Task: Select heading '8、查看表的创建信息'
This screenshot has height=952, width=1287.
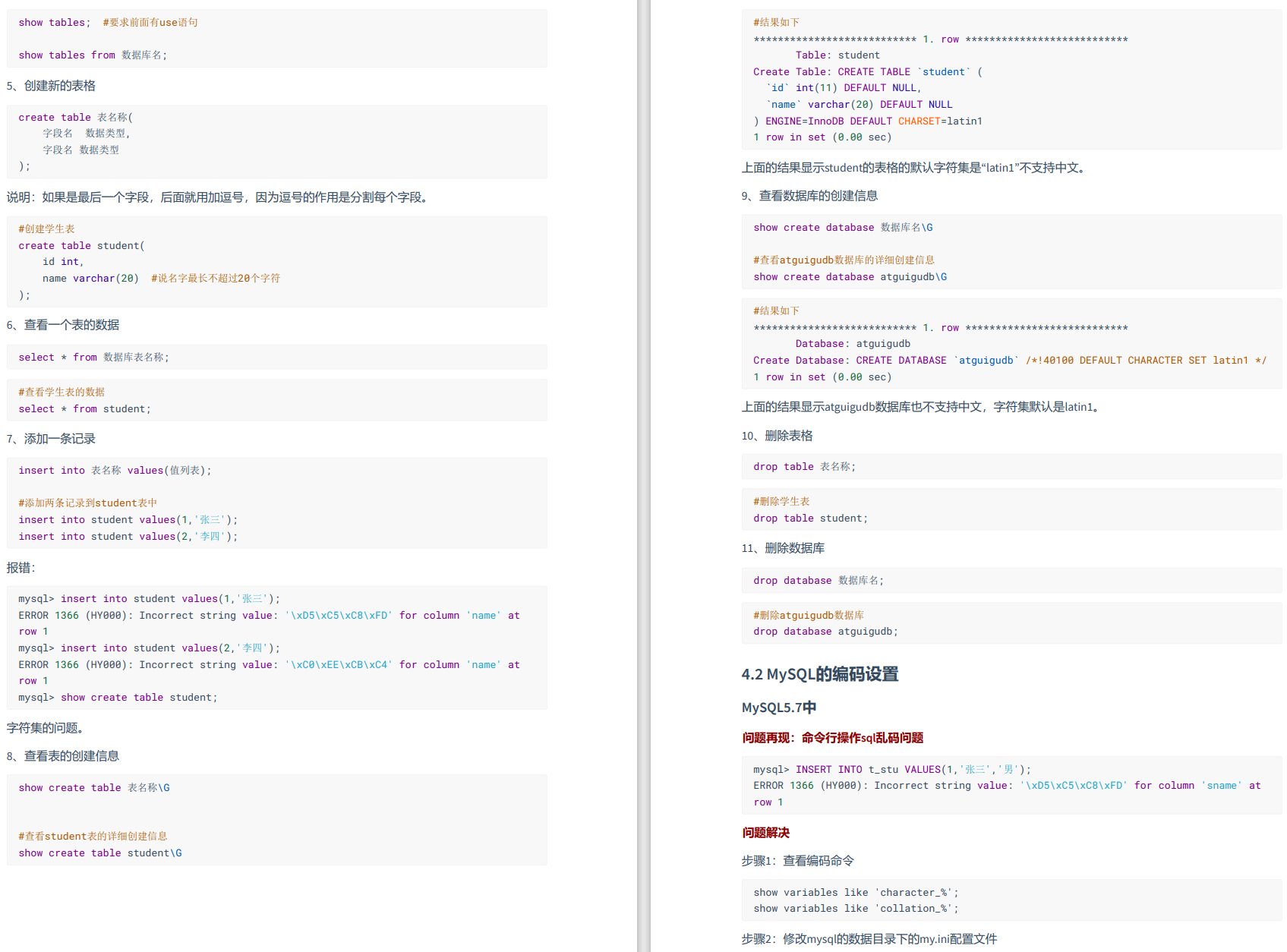Action: (x=63, y=756)
